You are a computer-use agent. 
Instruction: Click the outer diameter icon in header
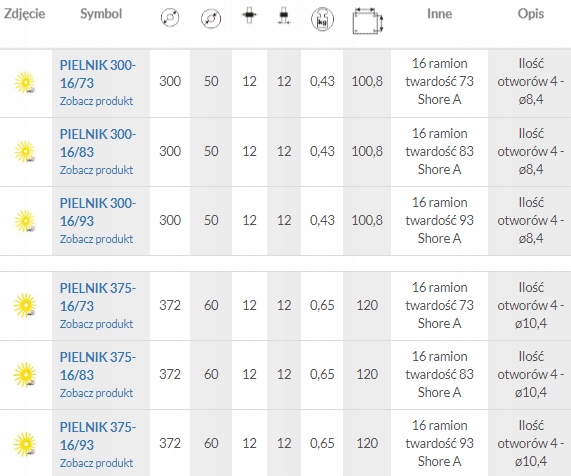(170, 18)
